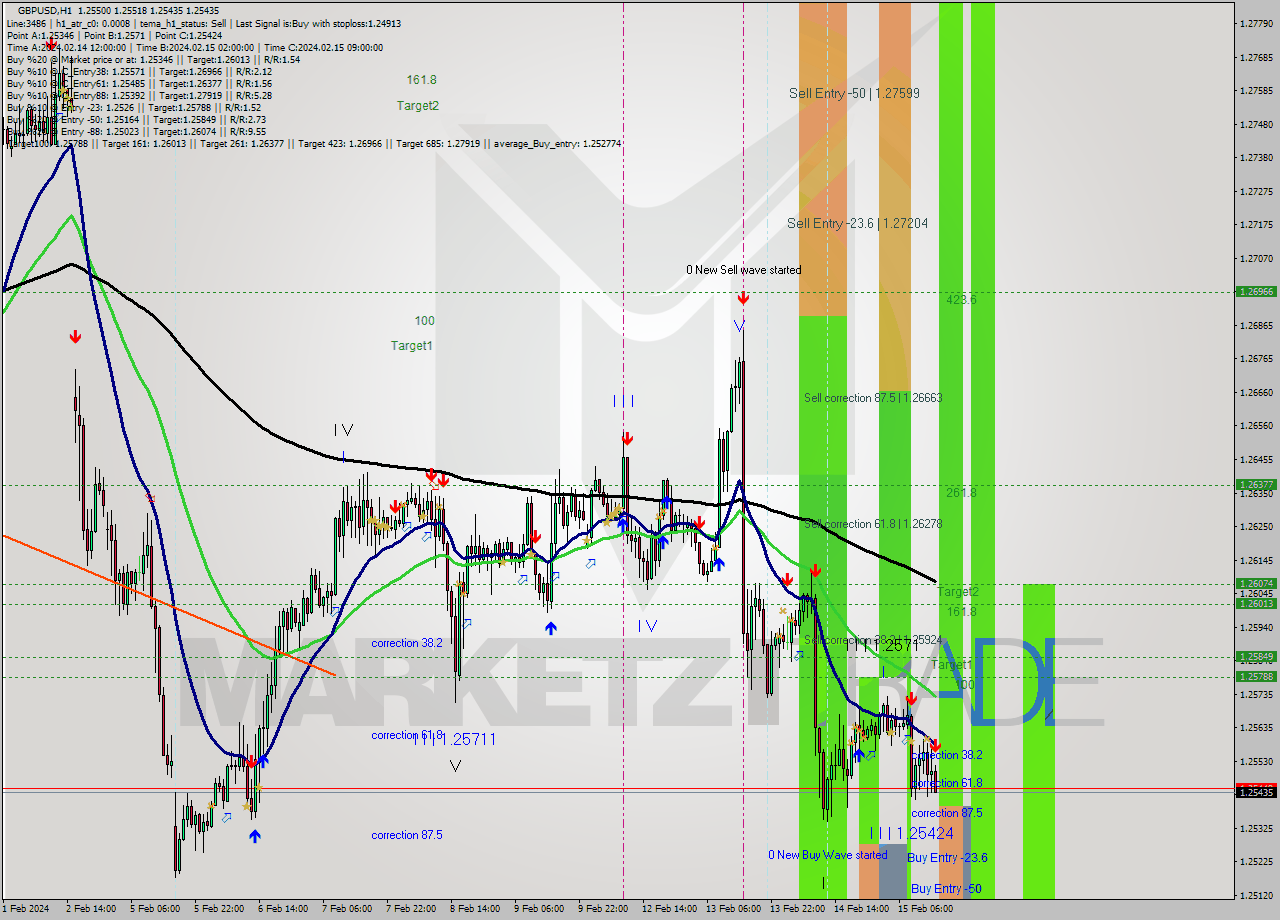
Task: Click the '2 Feb 14:00' time label
Action: pos(89,909)
